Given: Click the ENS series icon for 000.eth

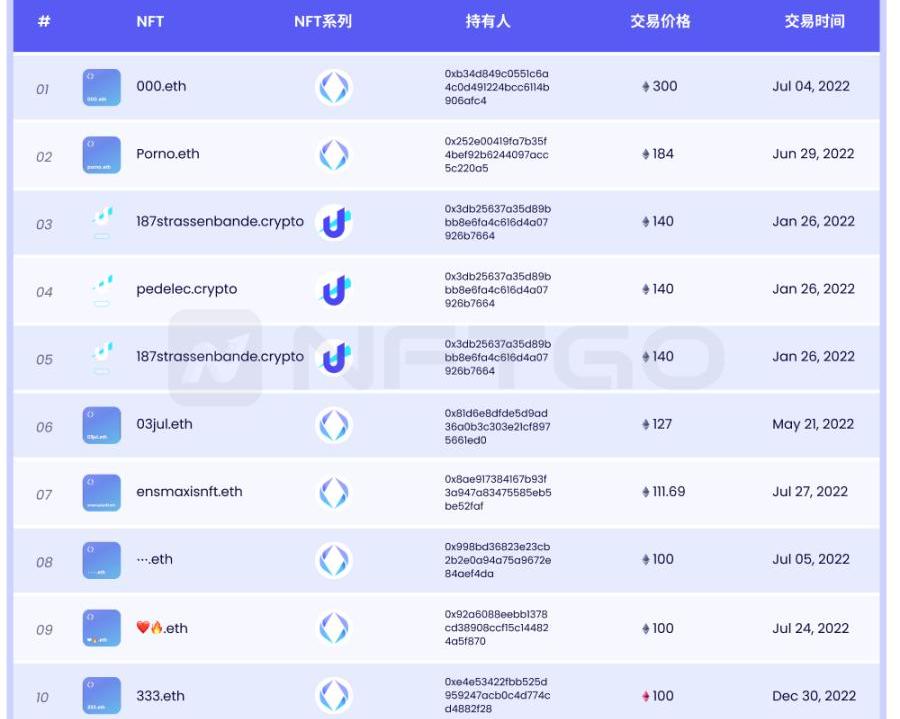Looking at the screenshot, I should pyautogui.click(x=334, y=88).
